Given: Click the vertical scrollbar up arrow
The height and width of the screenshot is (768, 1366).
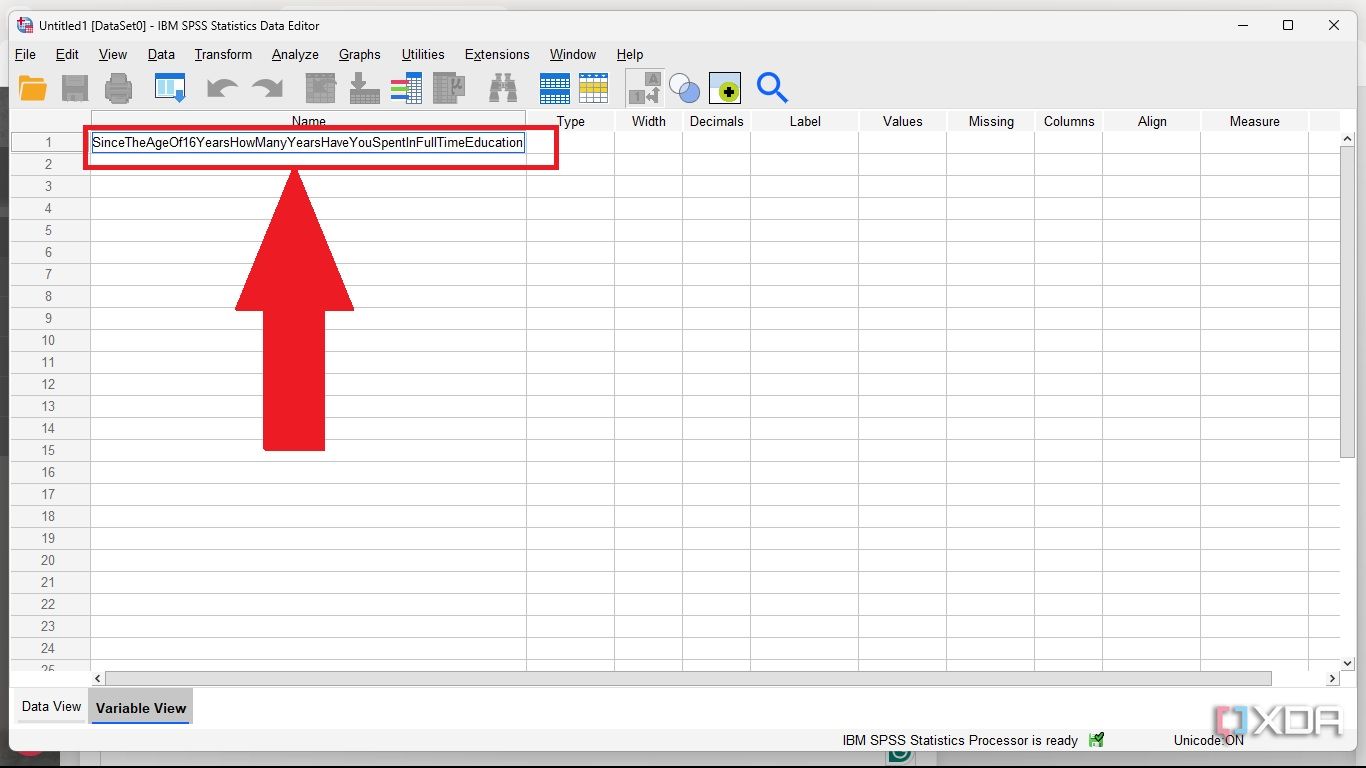Looking at the screenshot, I should click(x=1347, y=139).
